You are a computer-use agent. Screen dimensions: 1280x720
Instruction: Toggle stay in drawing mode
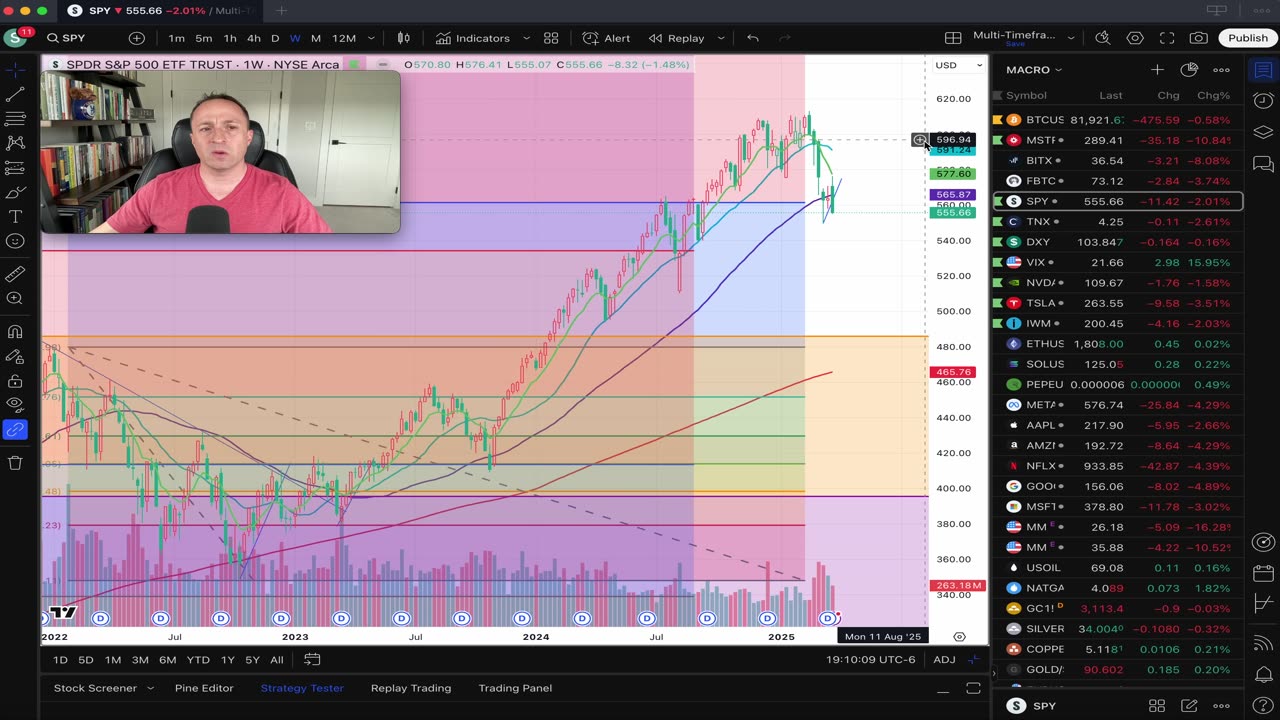15,356
